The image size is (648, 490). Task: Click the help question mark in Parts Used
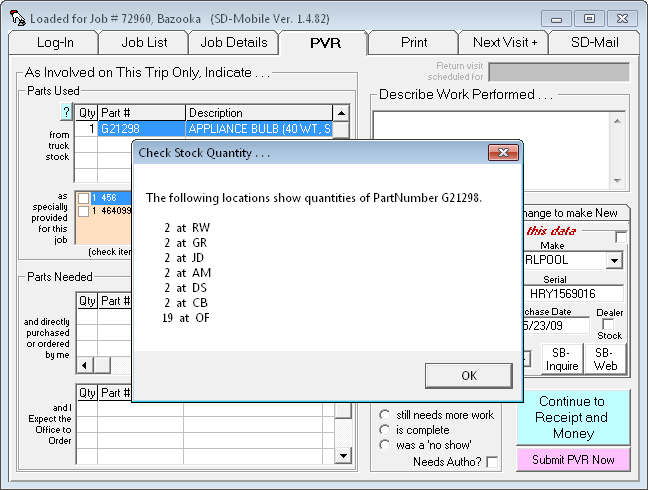67,112
